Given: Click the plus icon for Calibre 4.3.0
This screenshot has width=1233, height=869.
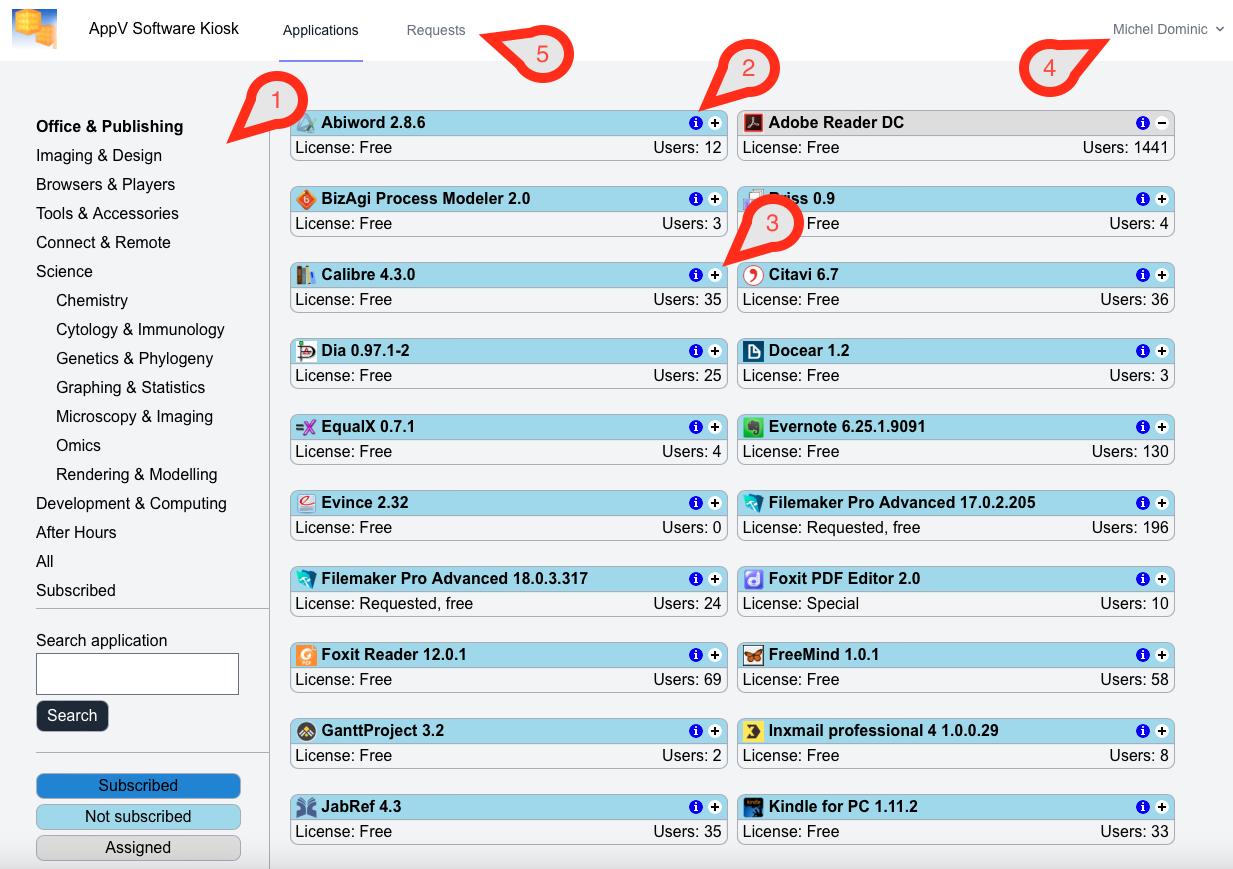Looking at the screenshot, I should click(x=715, y=275).
